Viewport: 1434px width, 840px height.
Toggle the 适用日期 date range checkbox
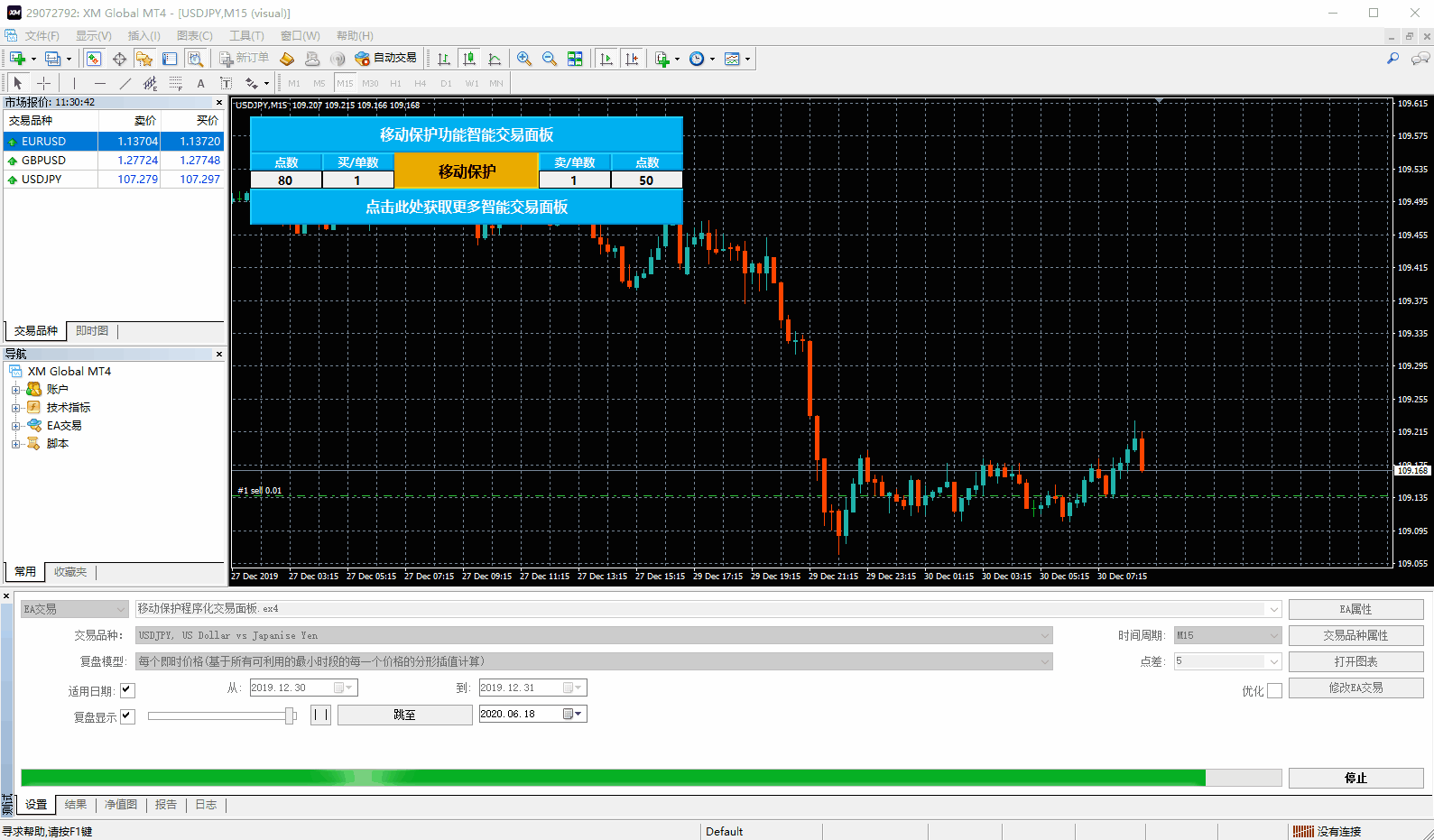tap(127, 690)
